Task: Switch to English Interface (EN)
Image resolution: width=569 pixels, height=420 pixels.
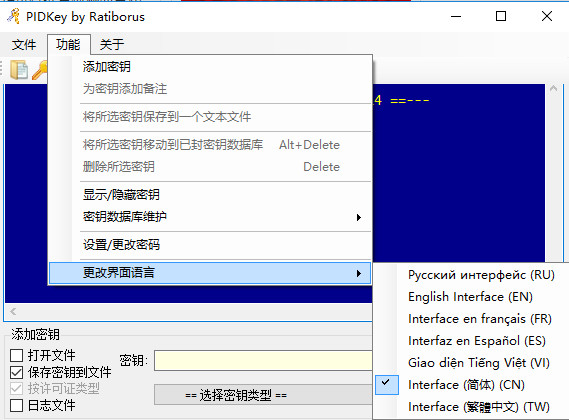Action: [x=471, y=297]
